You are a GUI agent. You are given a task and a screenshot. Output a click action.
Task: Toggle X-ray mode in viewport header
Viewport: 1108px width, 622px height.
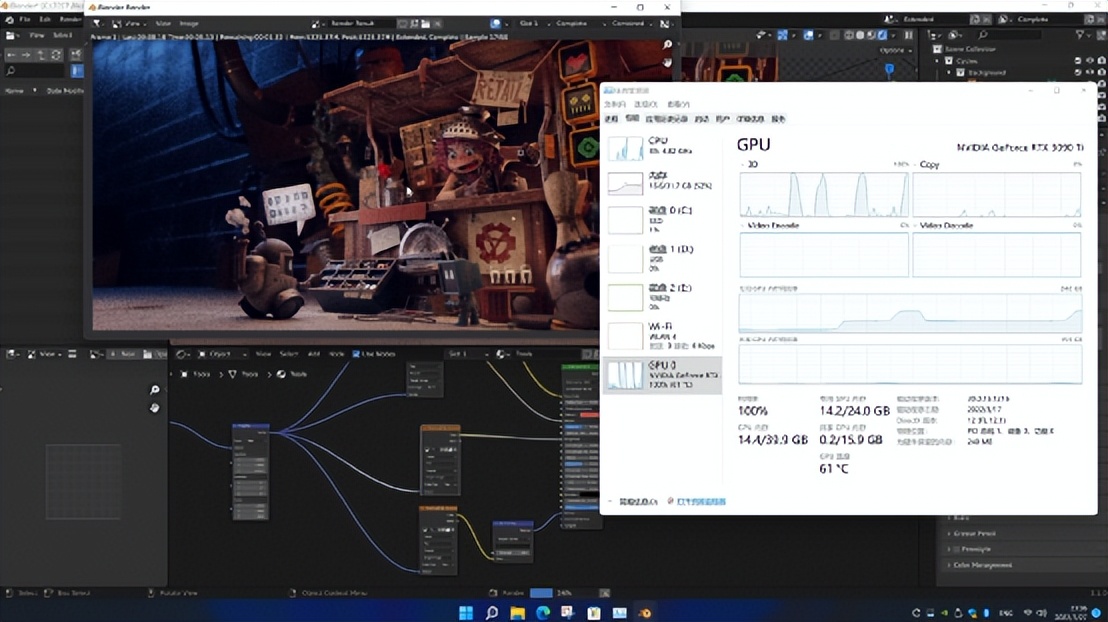point(835,35)
